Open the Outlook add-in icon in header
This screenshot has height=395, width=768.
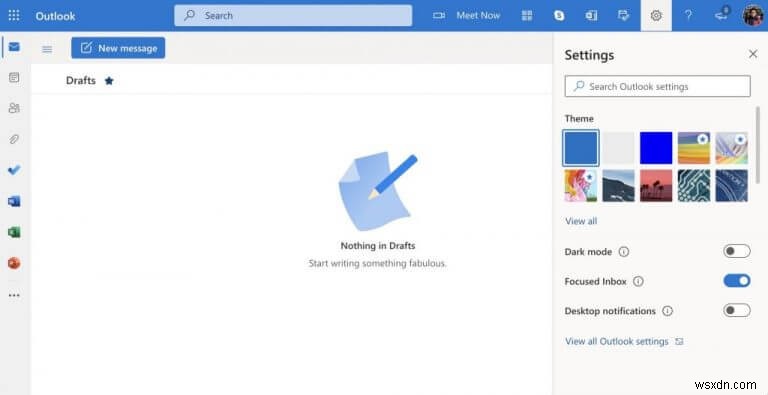coord(591,16)
